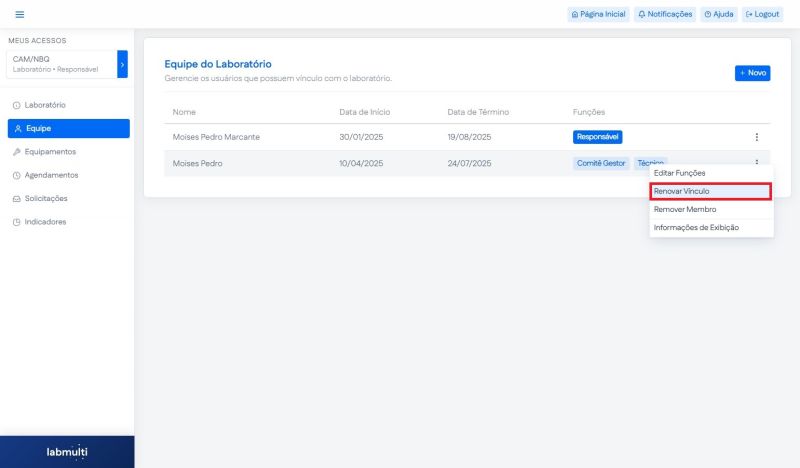Viewport: 800px width, 468px height.
Task: Click the + Novo button
Action: tap(752, 73)
